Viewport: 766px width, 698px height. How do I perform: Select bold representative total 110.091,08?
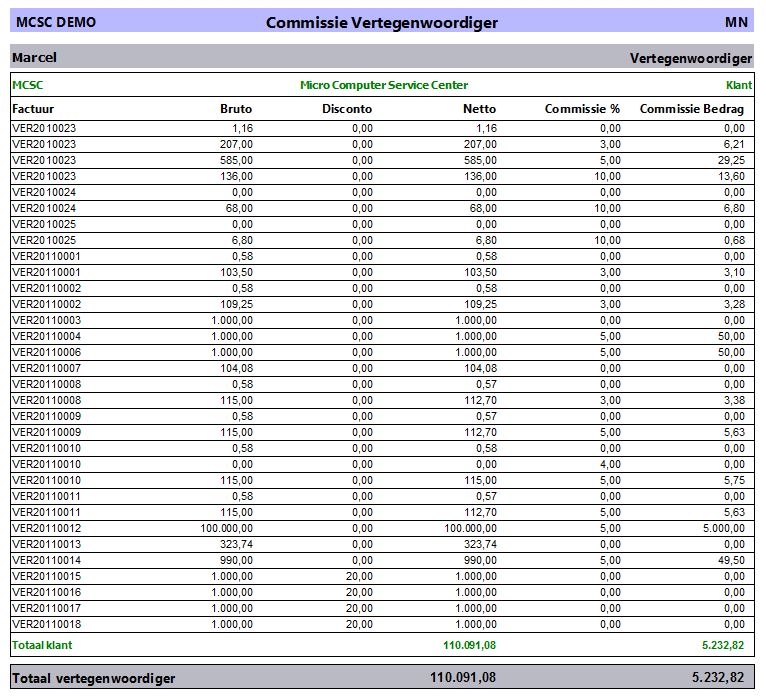point(463,677)
